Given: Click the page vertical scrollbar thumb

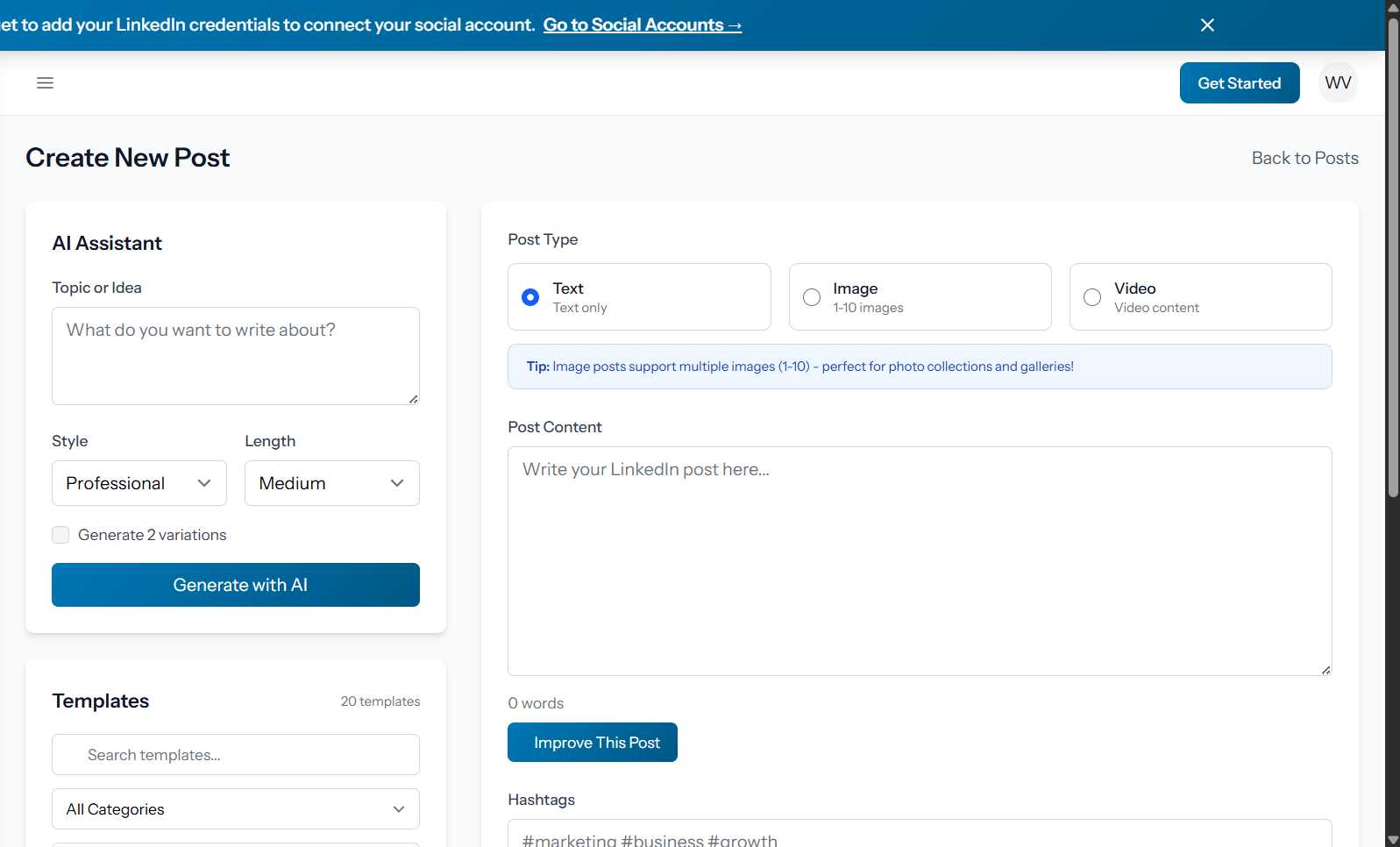Looking at the screenshot, I should pos(1392,254).
